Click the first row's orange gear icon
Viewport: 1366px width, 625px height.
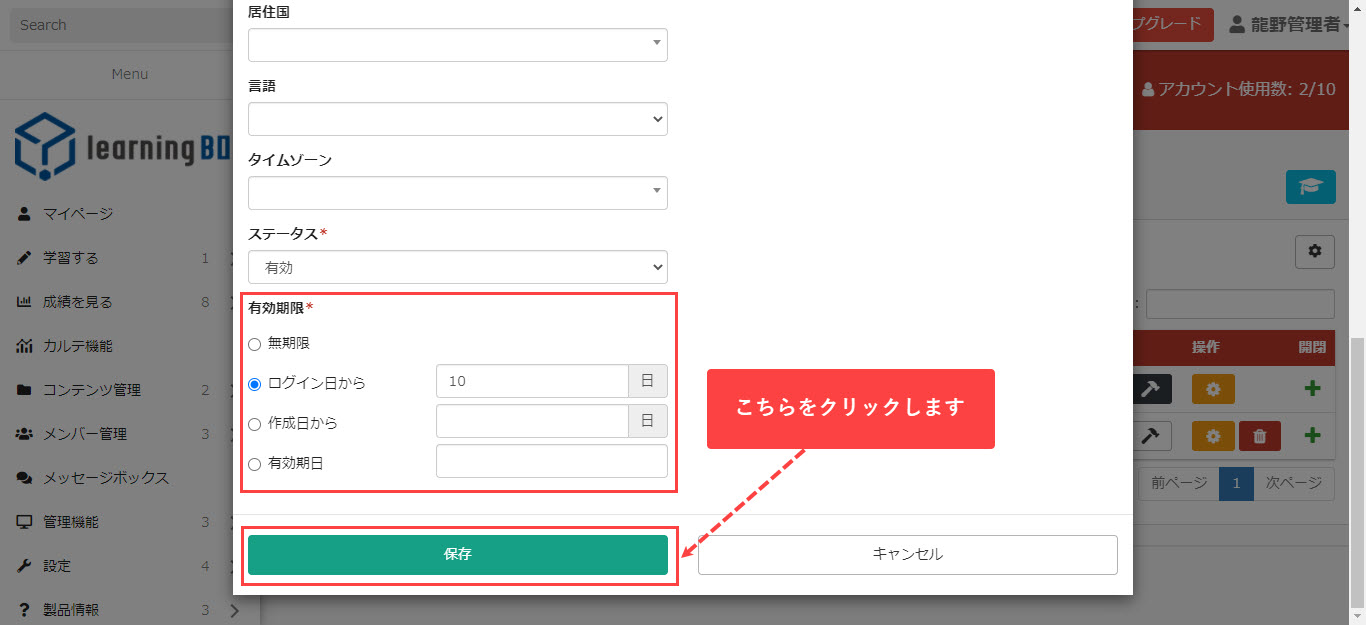pos(1213,389)
